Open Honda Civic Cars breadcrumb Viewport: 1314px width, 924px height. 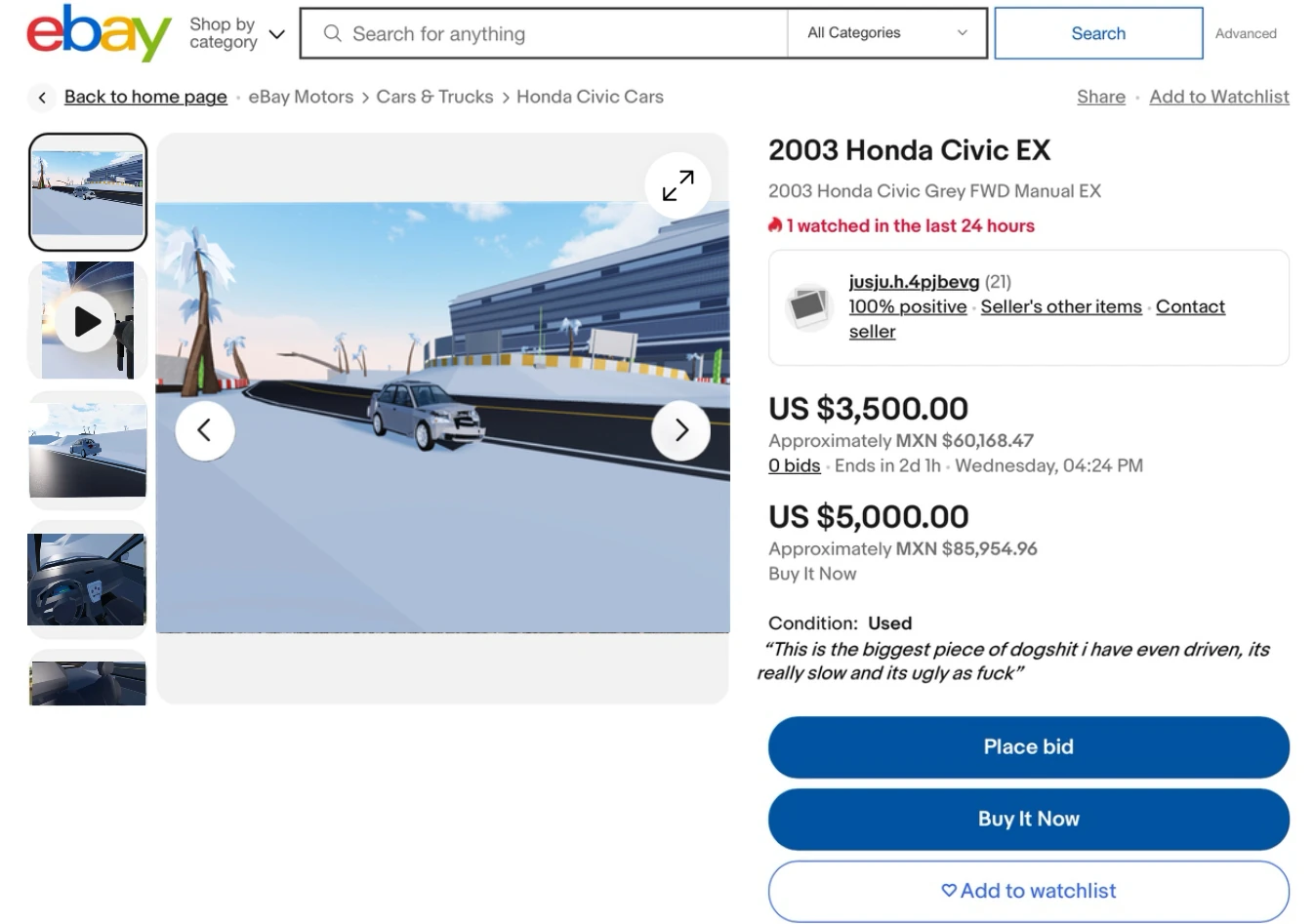(x=590, y=97)
